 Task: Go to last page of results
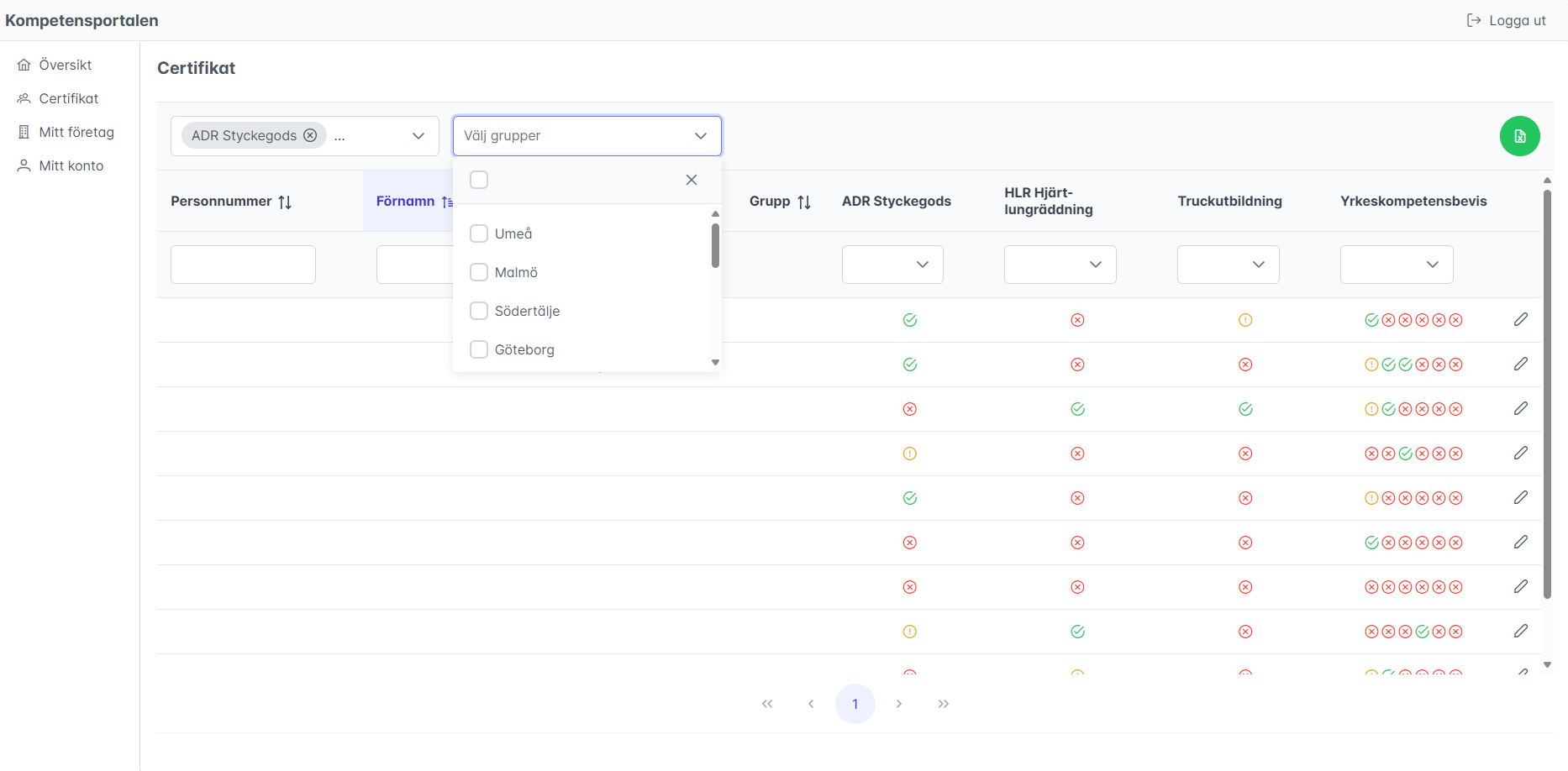[x=944, y=704]
